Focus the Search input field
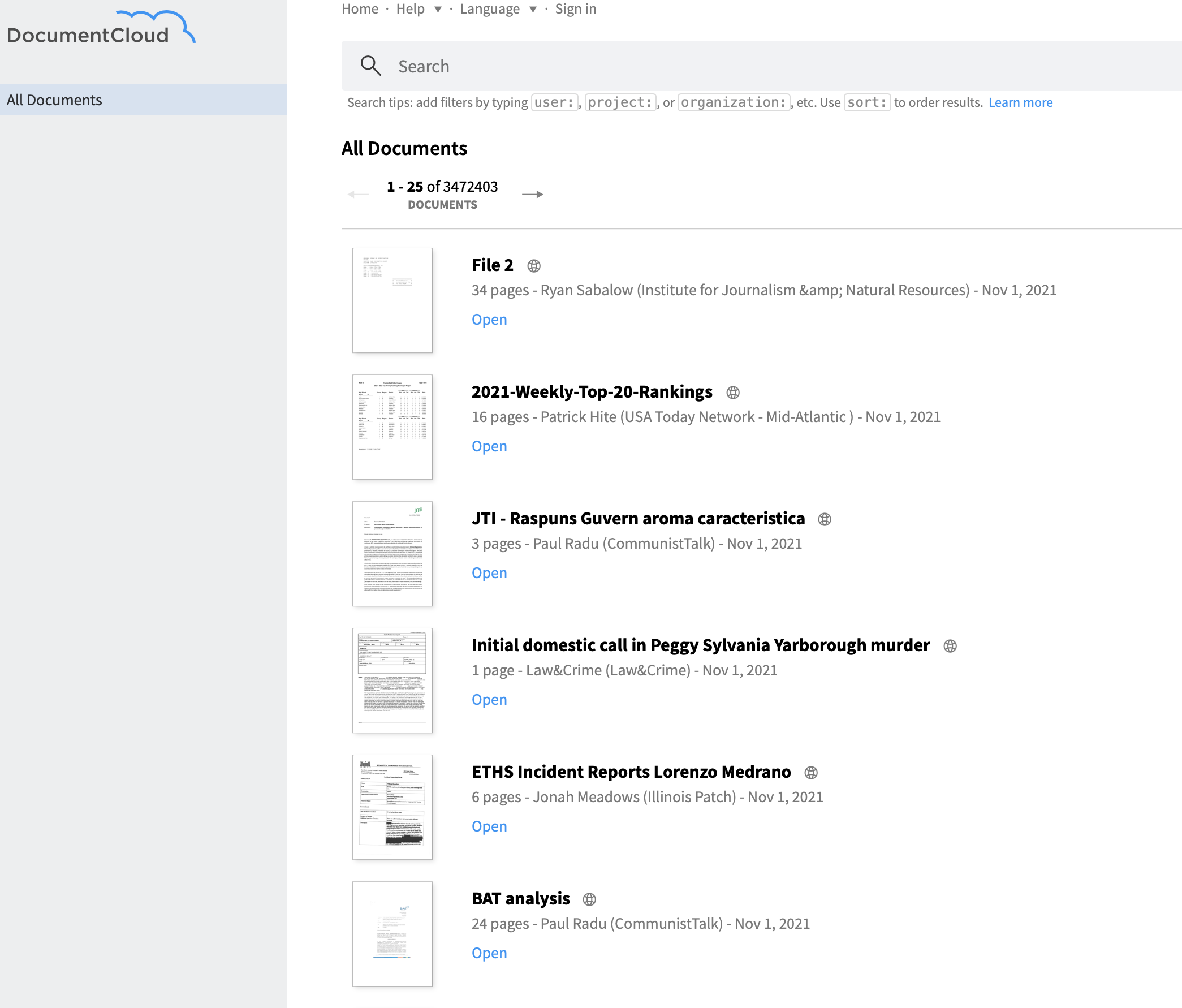Image resolution: width=1182 pixels, height=1008 pixels. point(762,66)
